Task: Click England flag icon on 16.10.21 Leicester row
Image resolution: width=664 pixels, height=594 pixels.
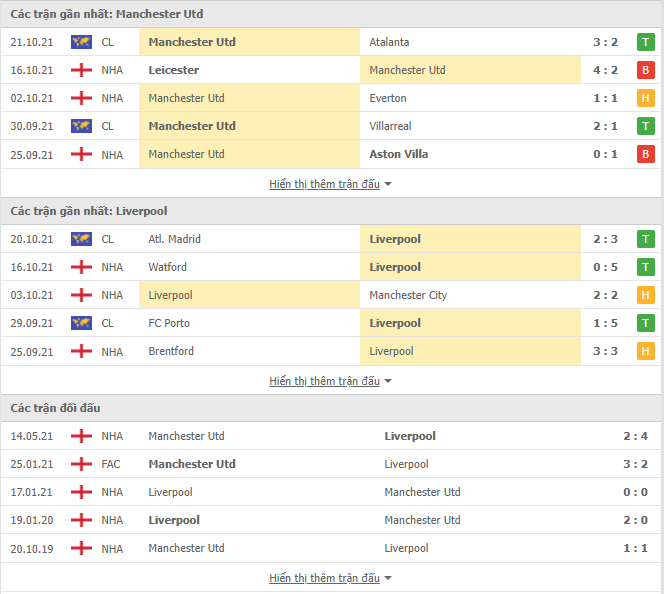Action: [81, 70]
